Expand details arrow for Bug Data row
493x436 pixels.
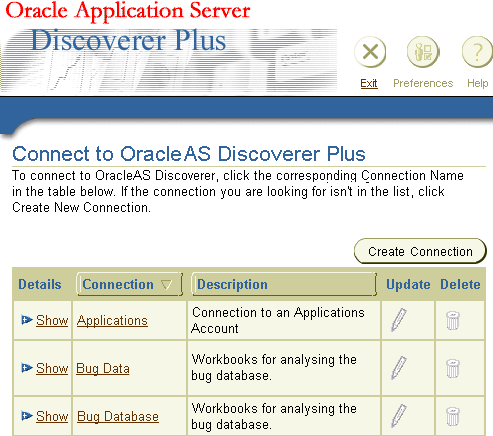coord(26,368)
